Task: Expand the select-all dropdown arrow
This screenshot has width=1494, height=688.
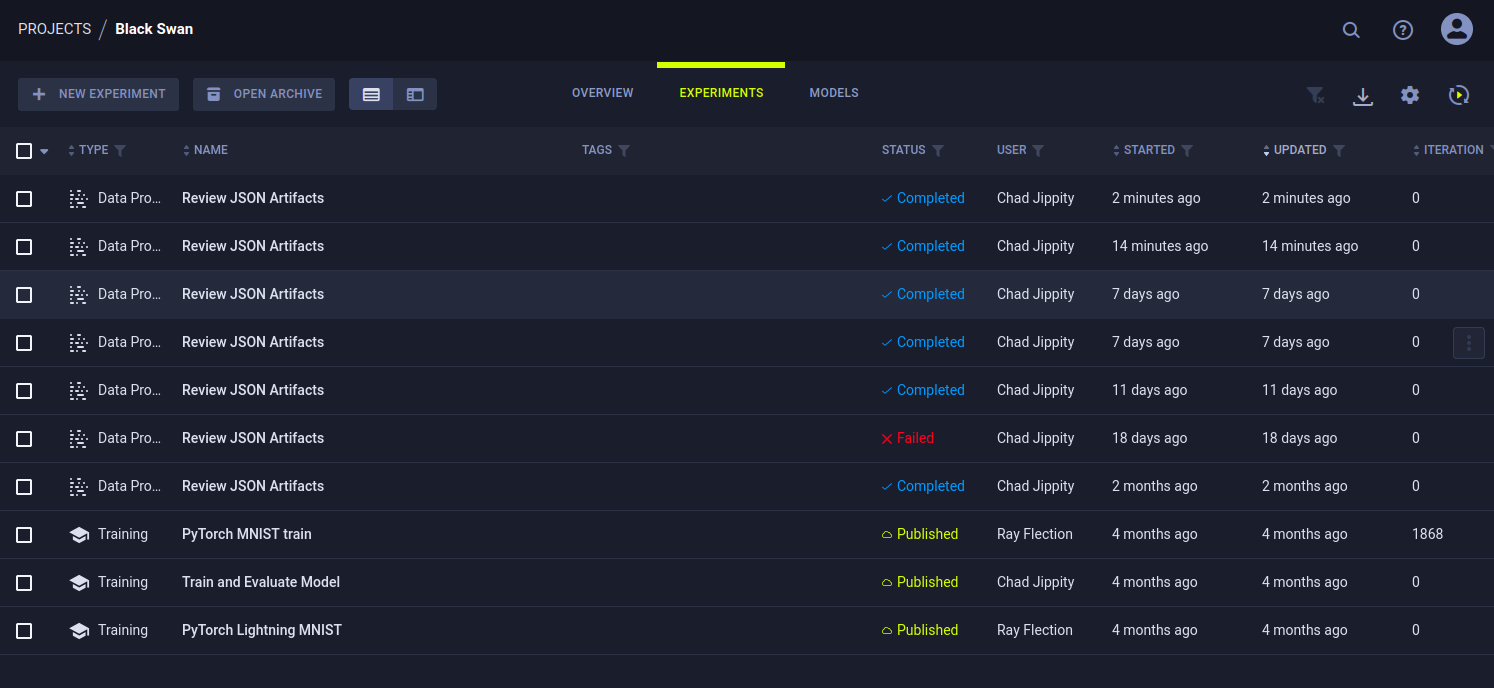Action: click(x=44, y=152)
